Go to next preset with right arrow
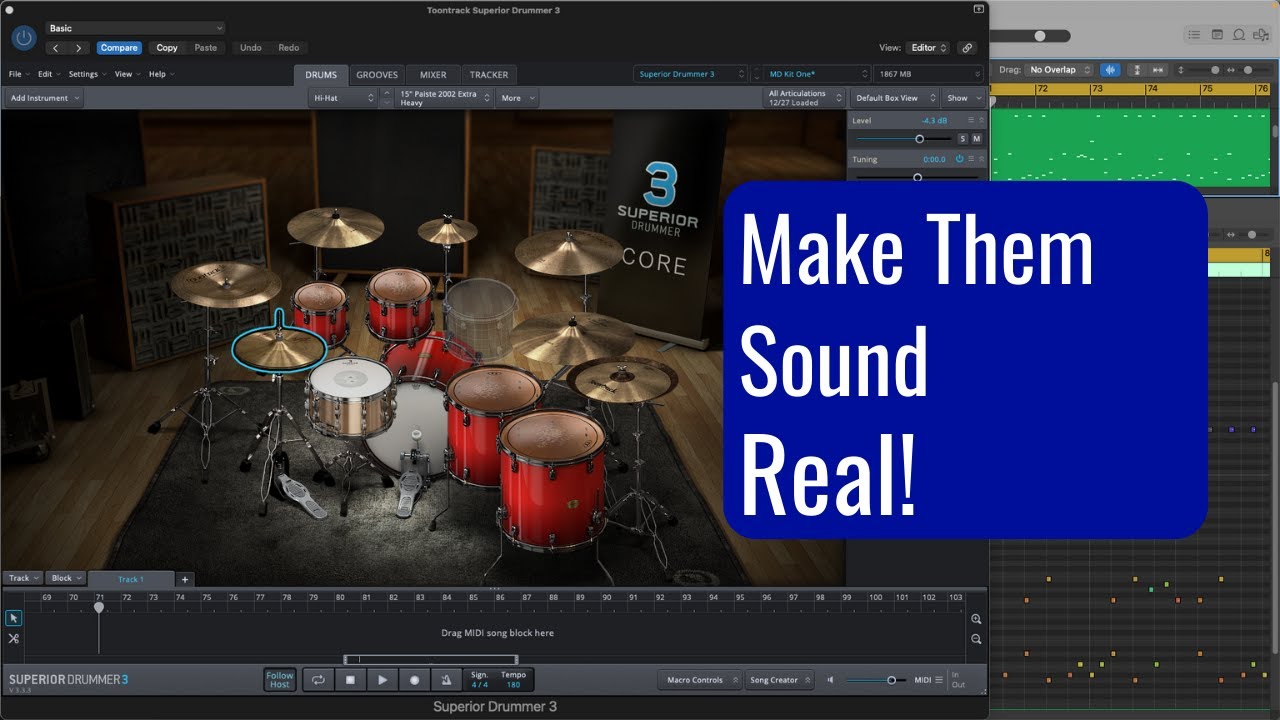 pos(79,48)
